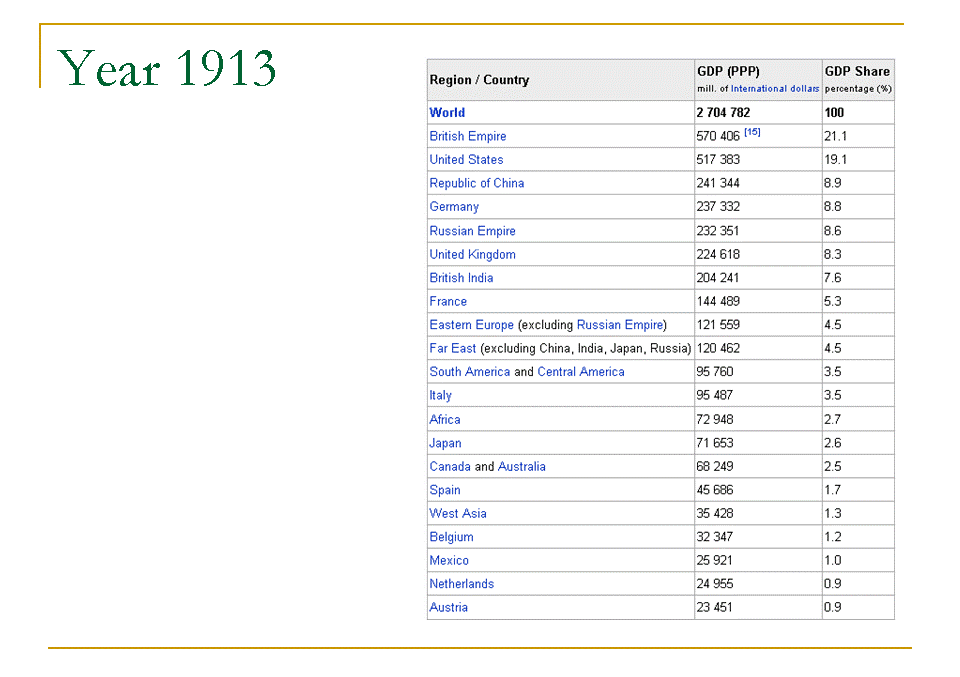Click the Netherlands link
960x677 pixels.
pyautogui.click(x=461, y=584)
